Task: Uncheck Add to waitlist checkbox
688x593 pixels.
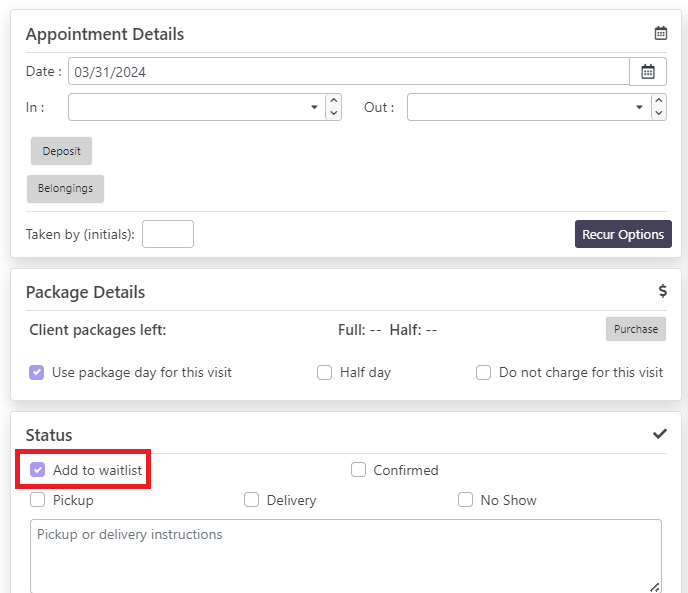Action: pyautogui.click(x=37, y=470)
